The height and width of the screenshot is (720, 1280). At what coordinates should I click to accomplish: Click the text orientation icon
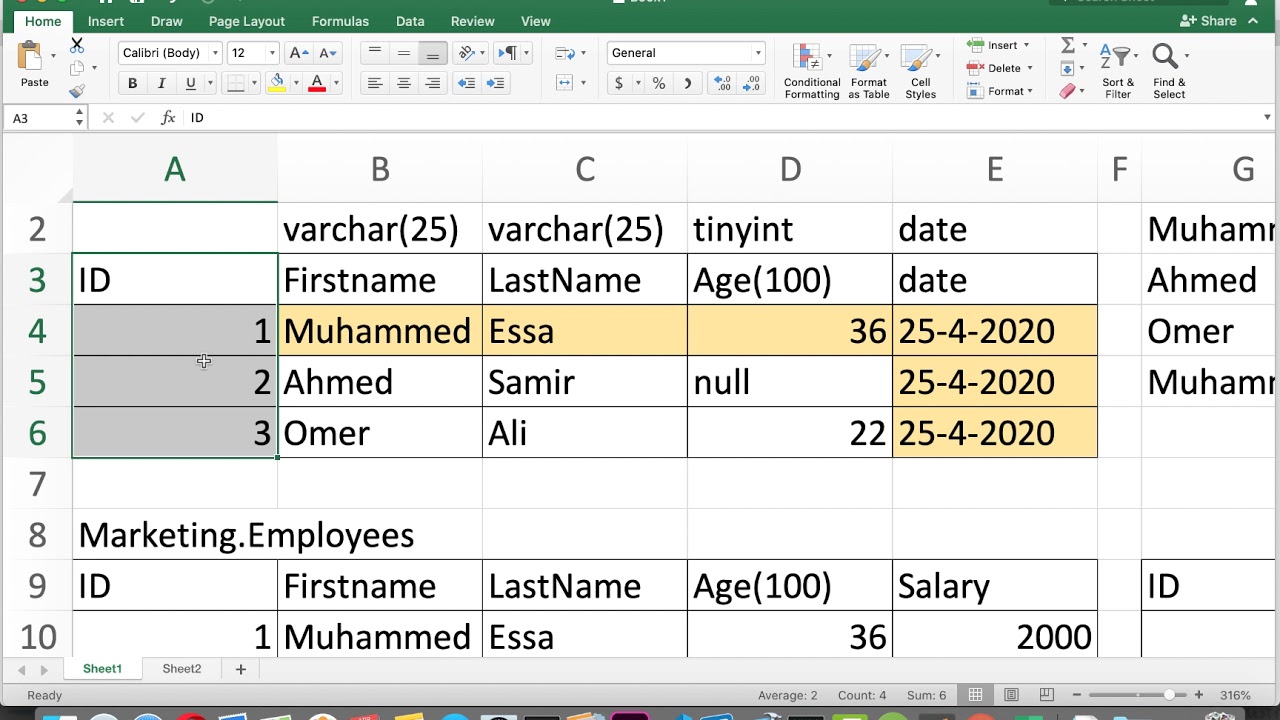point(465,53)
